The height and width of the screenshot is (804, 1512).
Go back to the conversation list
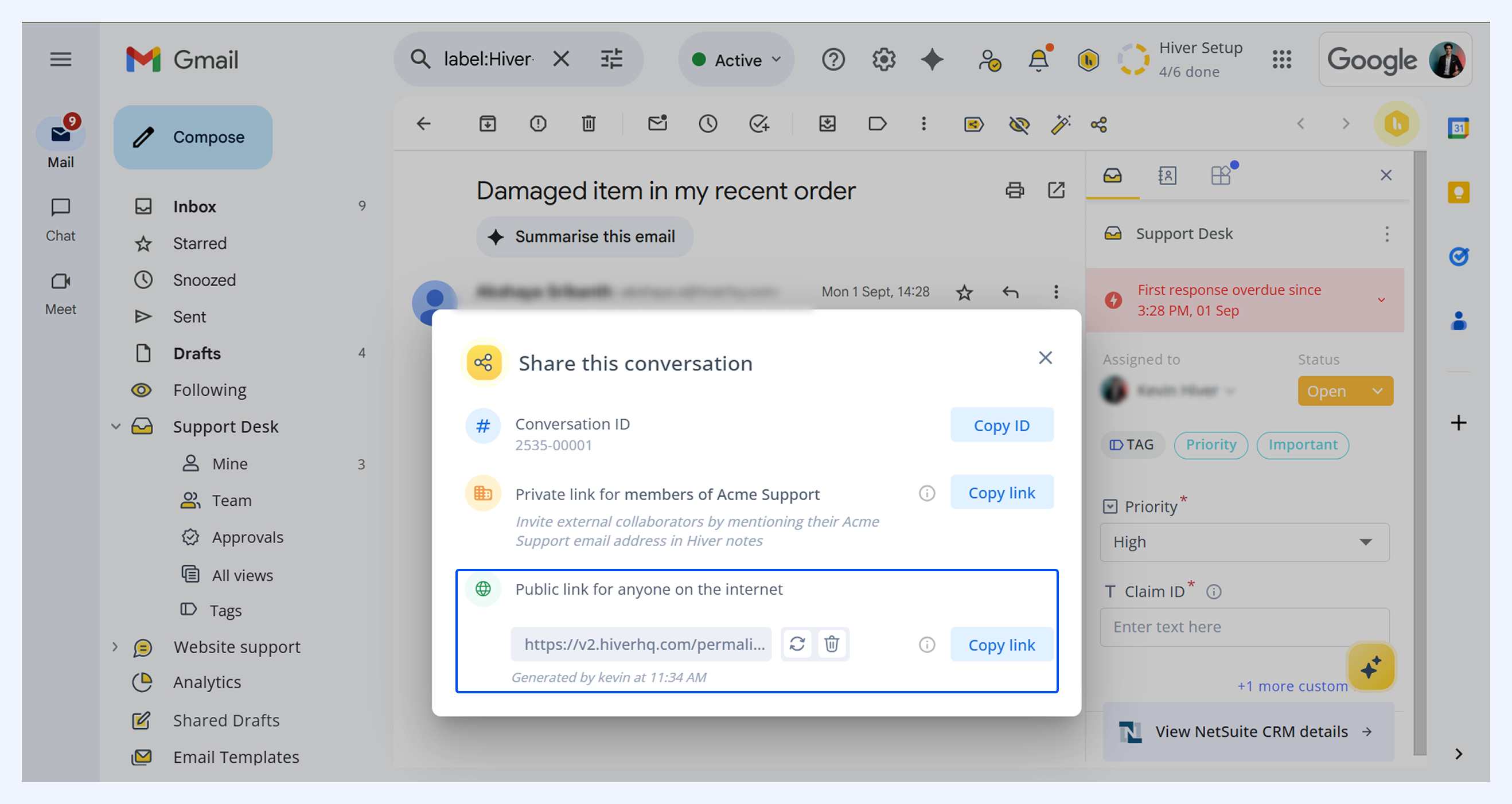click(423, 124)
